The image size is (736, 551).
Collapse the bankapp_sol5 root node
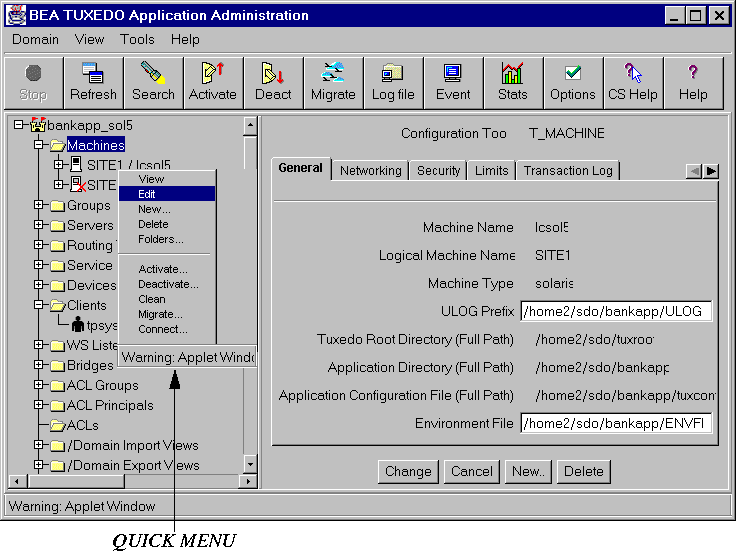click(x=18, y=124)
